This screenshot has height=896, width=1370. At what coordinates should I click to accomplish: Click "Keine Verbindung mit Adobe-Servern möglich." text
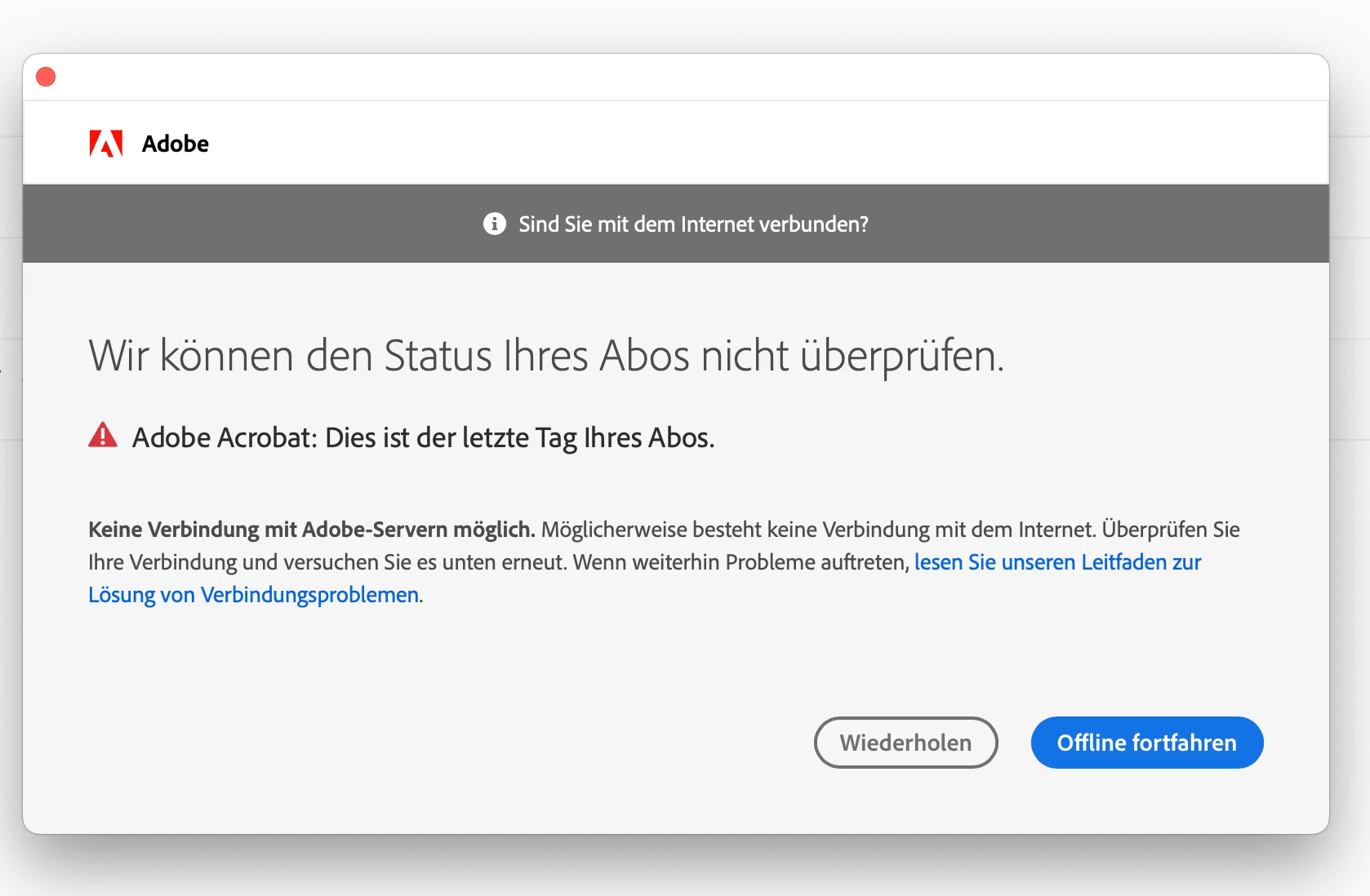point(312,530)
